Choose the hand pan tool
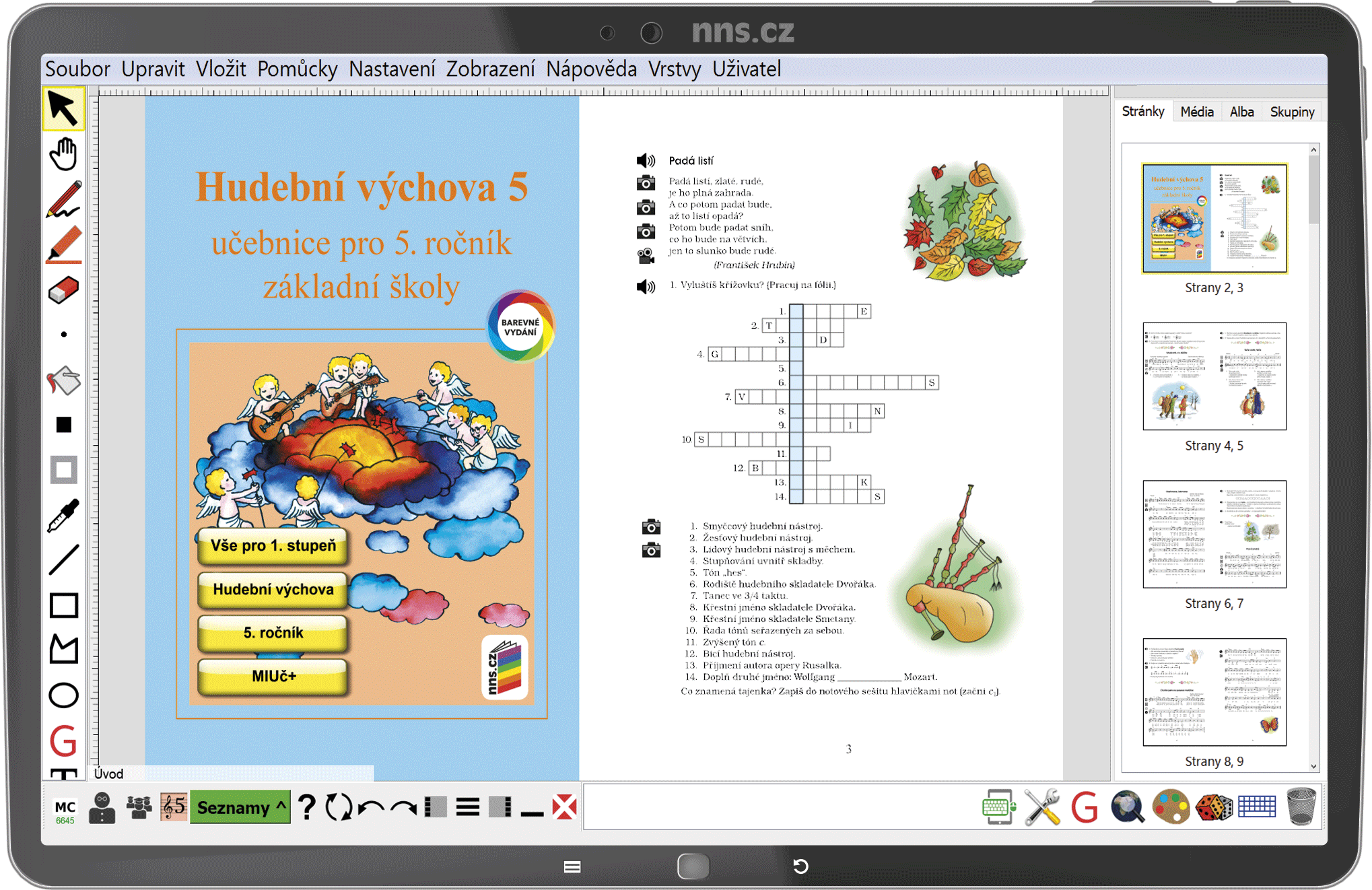 (63, 154)
